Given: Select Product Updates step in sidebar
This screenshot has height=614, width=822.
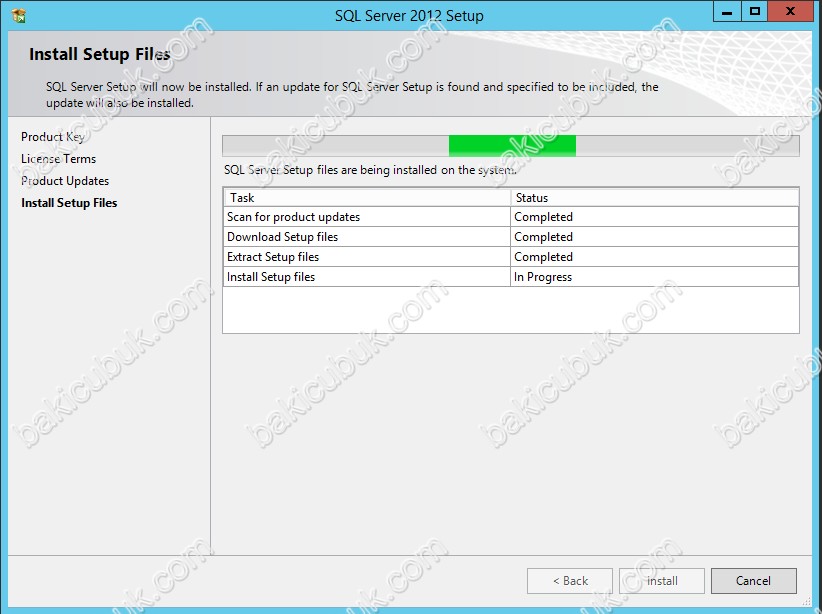Looking at the screenshot, I should click(x=65, y=181).
